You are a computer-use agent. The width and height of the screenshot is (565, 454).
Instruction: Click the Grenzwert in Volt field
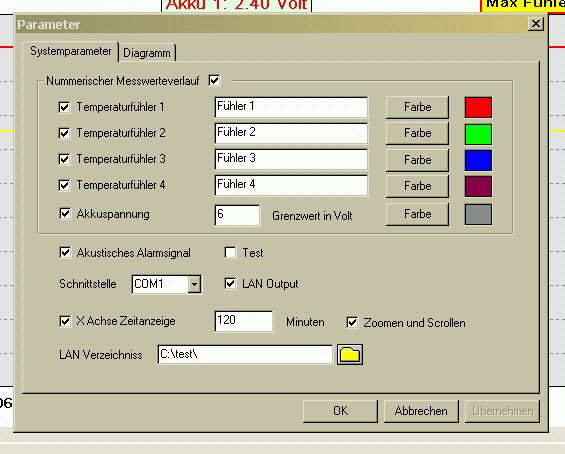(237, 215)
